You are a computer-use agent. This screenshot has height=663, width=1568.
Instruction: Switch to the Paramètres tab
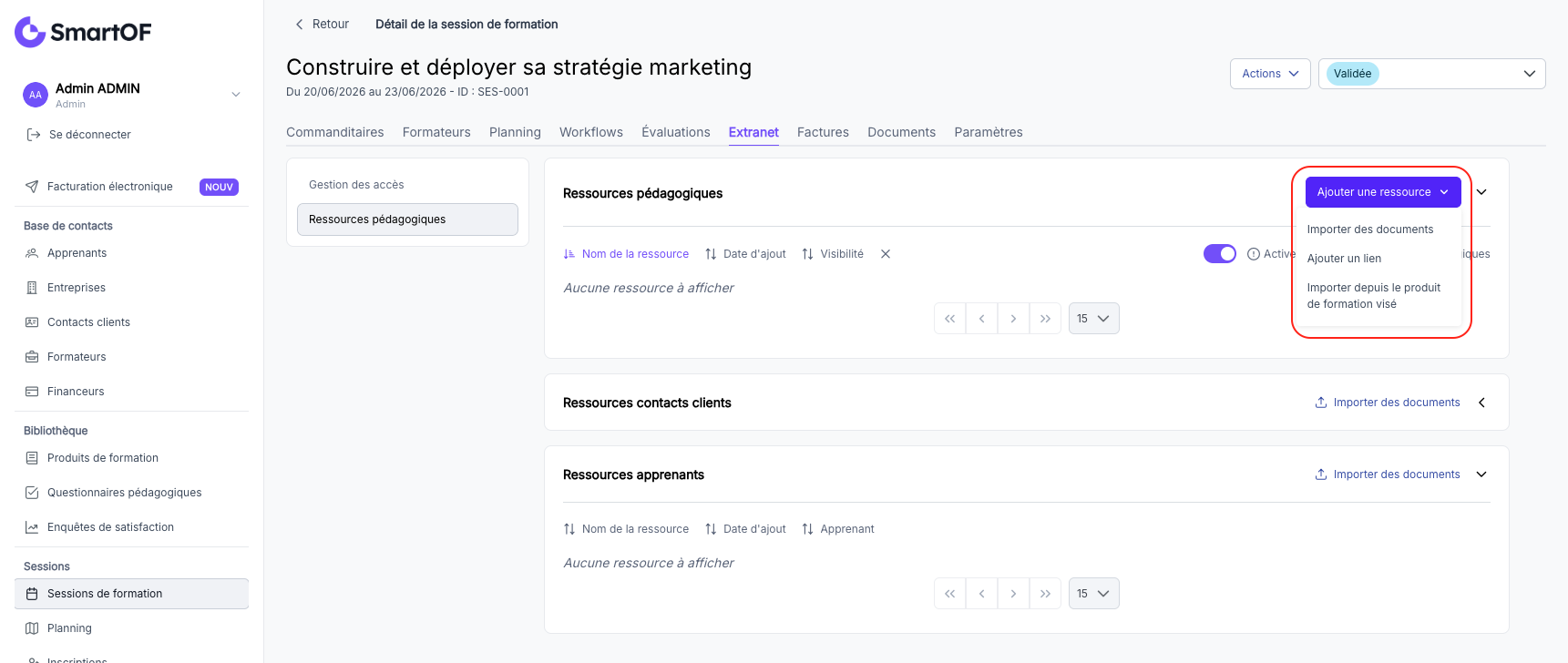click(x=989, y=132)
